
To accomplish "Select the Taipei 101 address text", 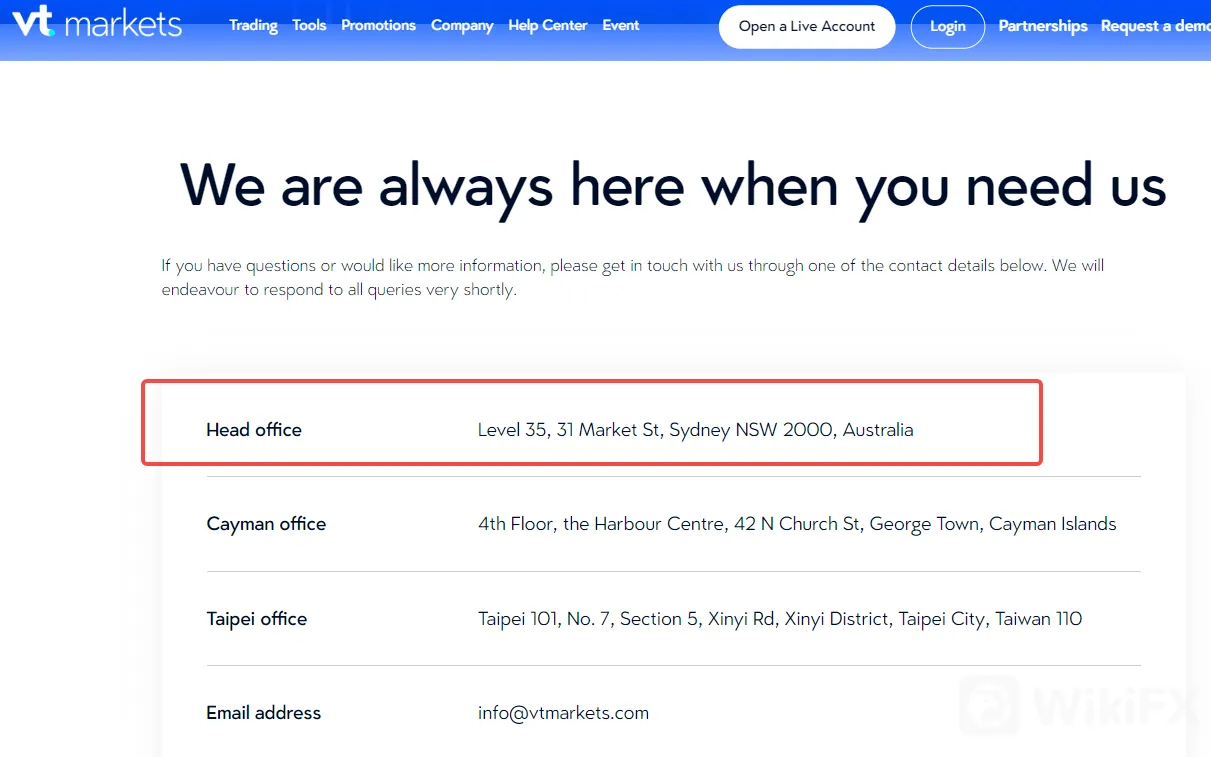I will click(x=780, y=619).
